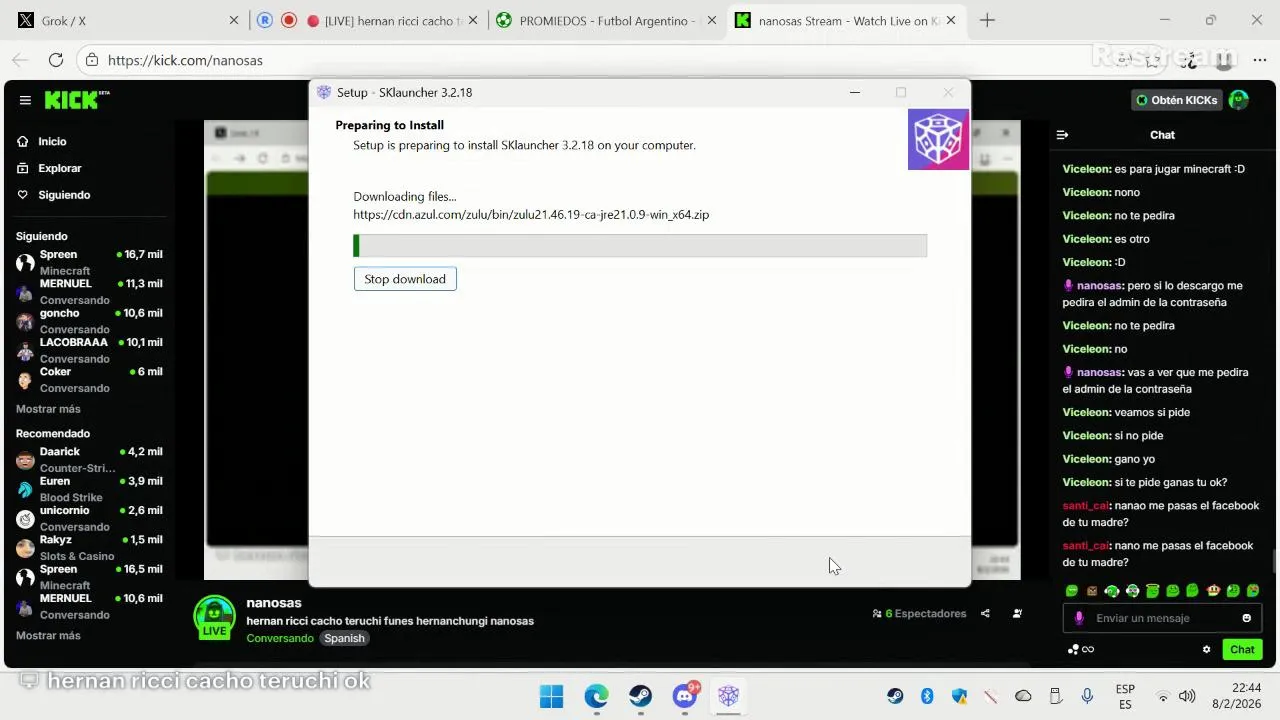The width and height of the screenshot is (1280, 720).
Task: Select the brown angry emote in the emote row
Action: (x=1092, y=591)
